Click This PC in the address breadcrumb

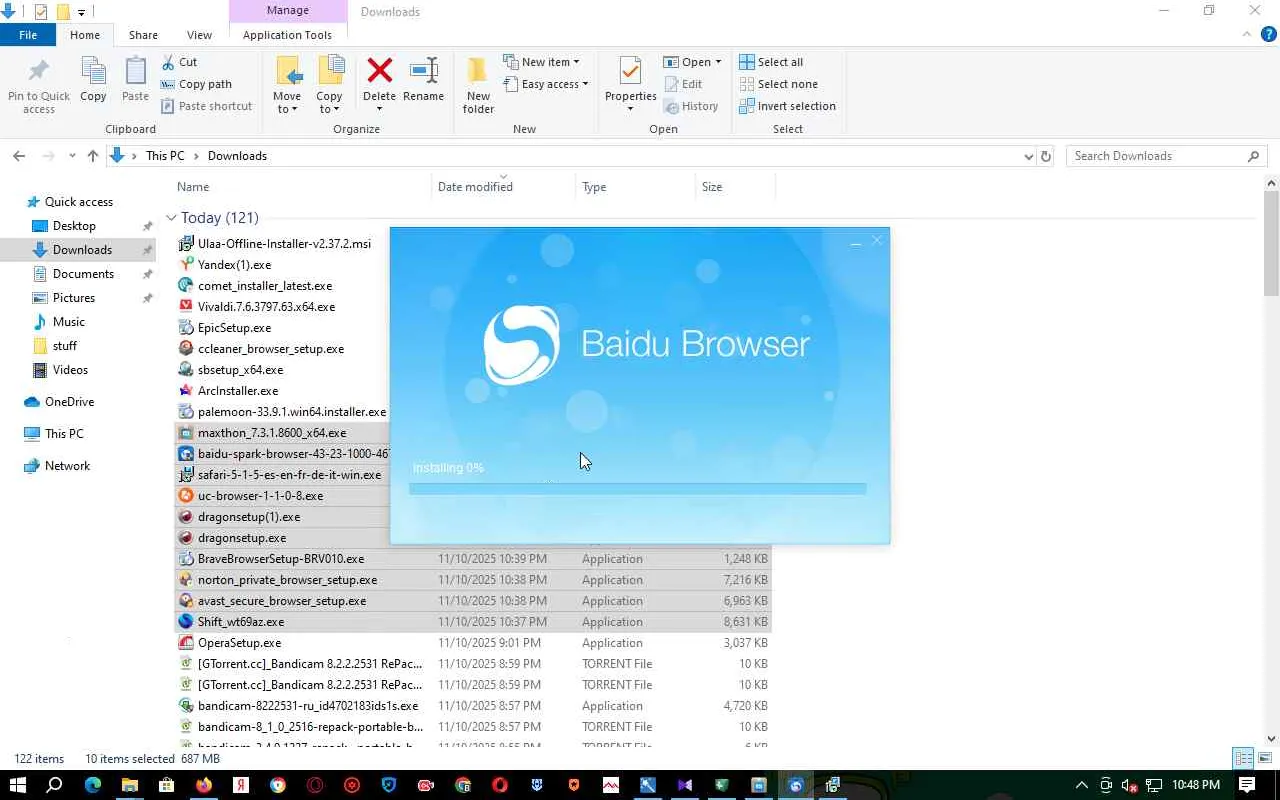[165, 156]
